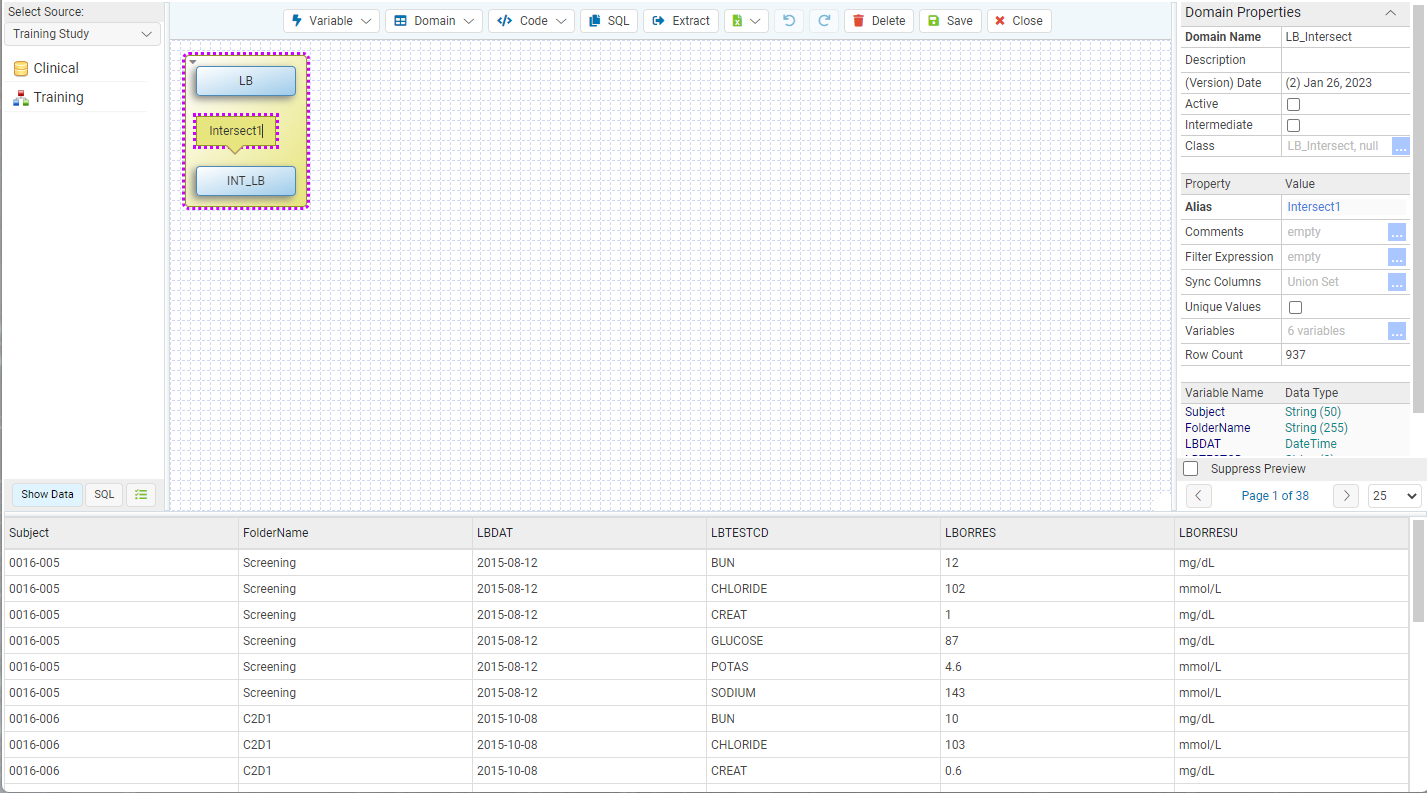This screenshot has width=1427, height=793.
Task: Click the POTAS test code cell
Action: tap(823, 667)
